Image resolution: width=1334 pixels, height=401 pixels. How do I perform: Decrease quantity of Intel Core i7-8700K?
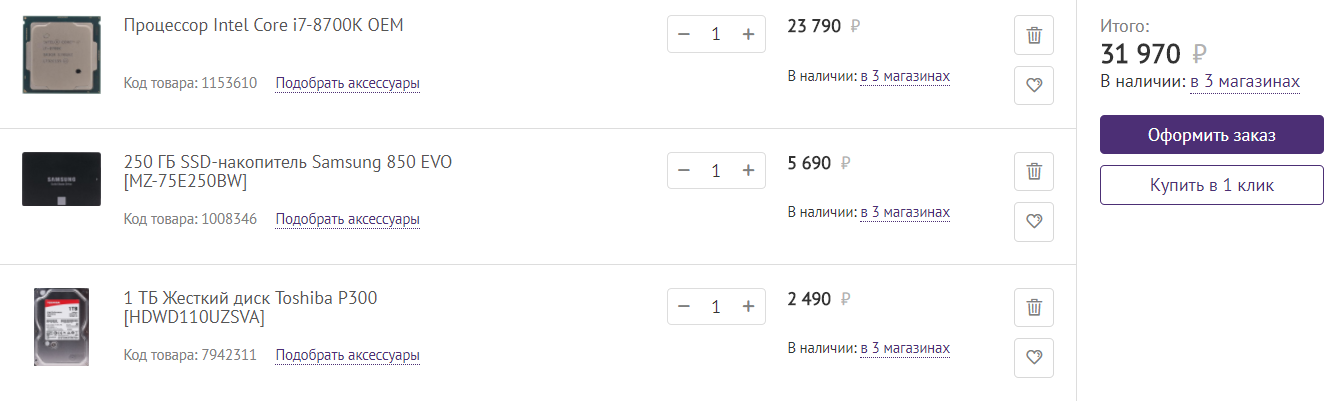[684, 34]
